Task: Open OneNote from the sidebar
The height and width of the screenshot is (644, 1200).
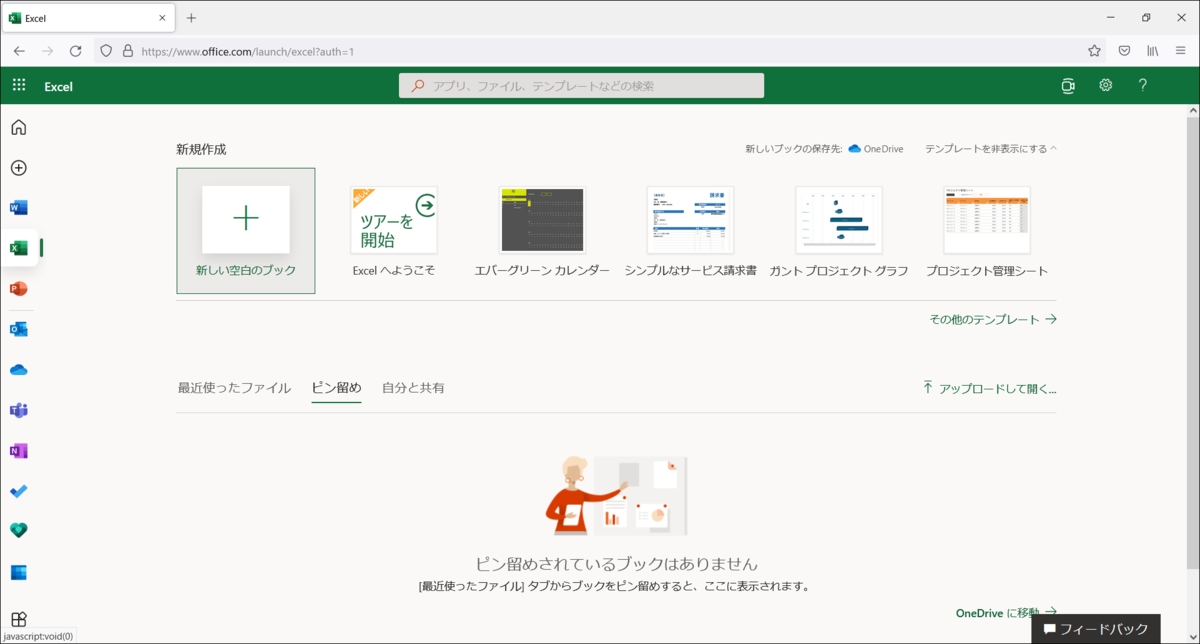Action: tap(18, 450)
